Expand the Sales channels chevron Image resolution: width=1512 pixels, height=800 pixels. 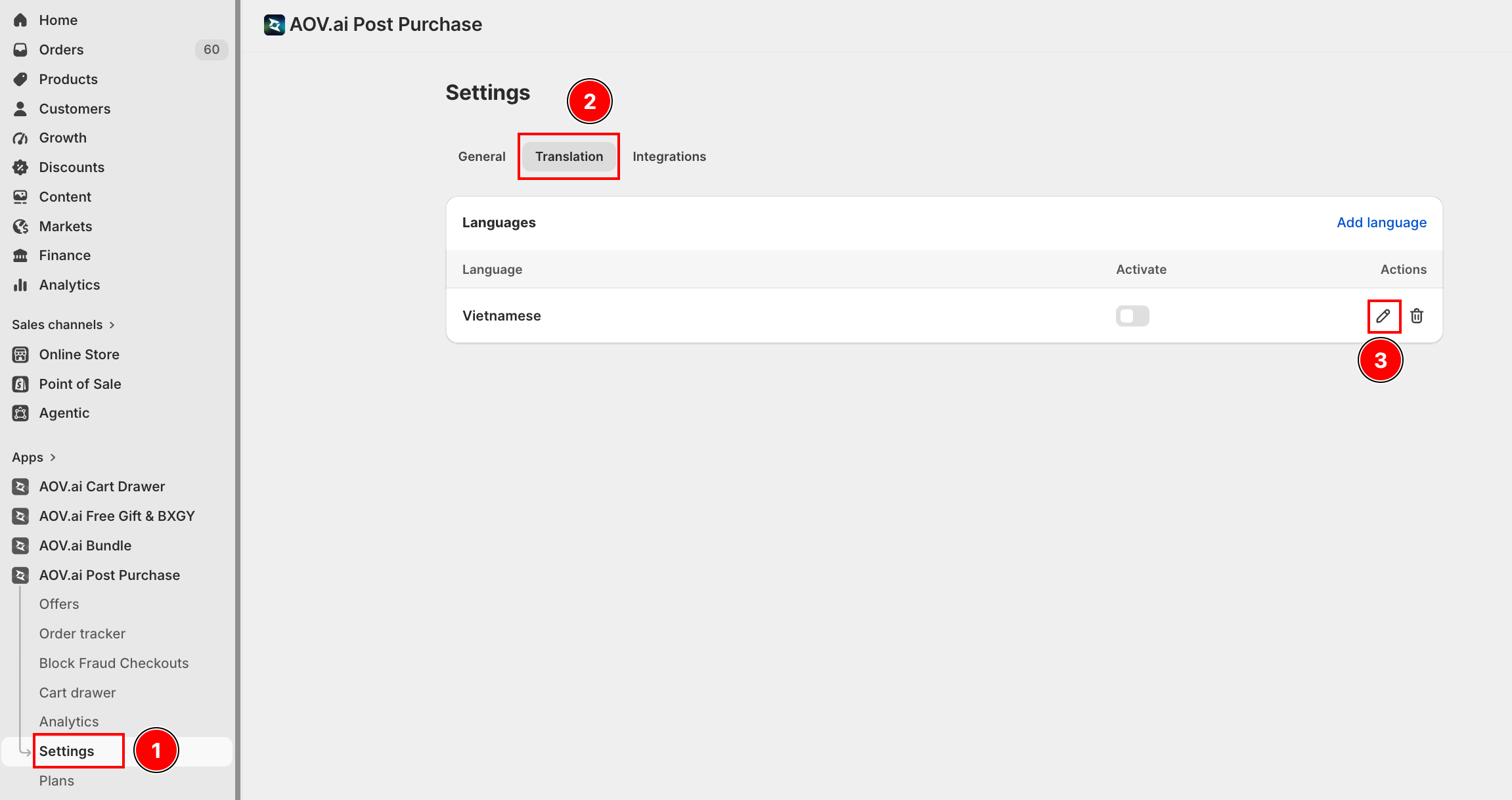pyautogui.click(x=112, y=325)
